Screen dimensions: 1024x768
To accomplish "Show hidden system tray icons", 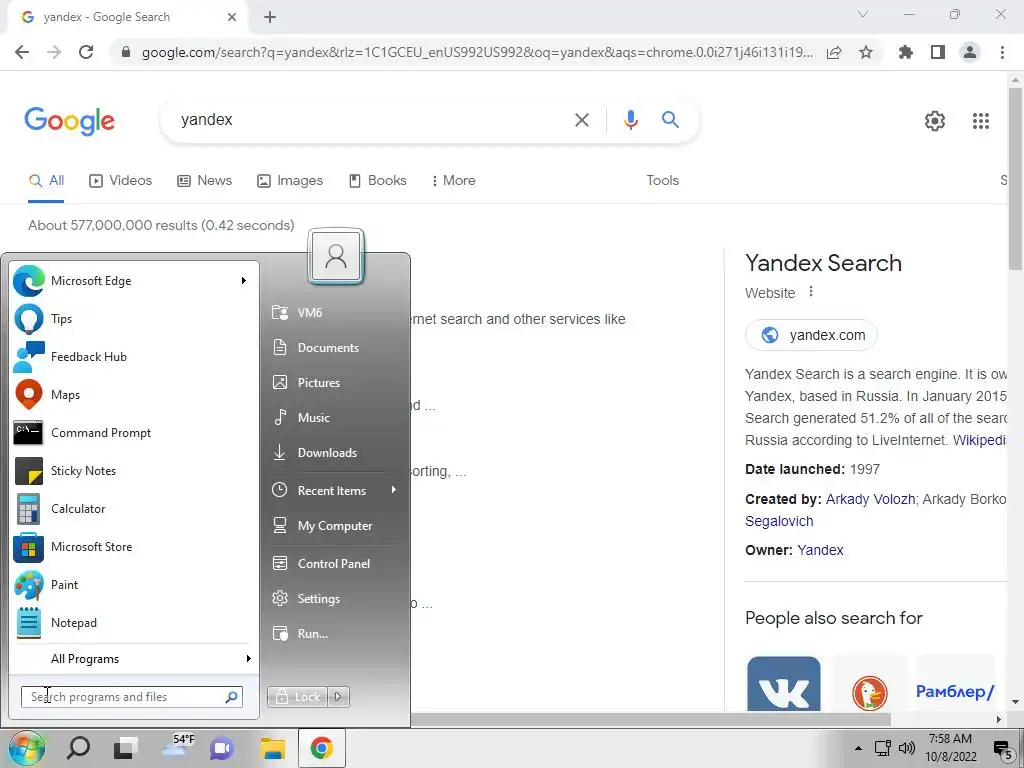I will click(x=858, y=748).
